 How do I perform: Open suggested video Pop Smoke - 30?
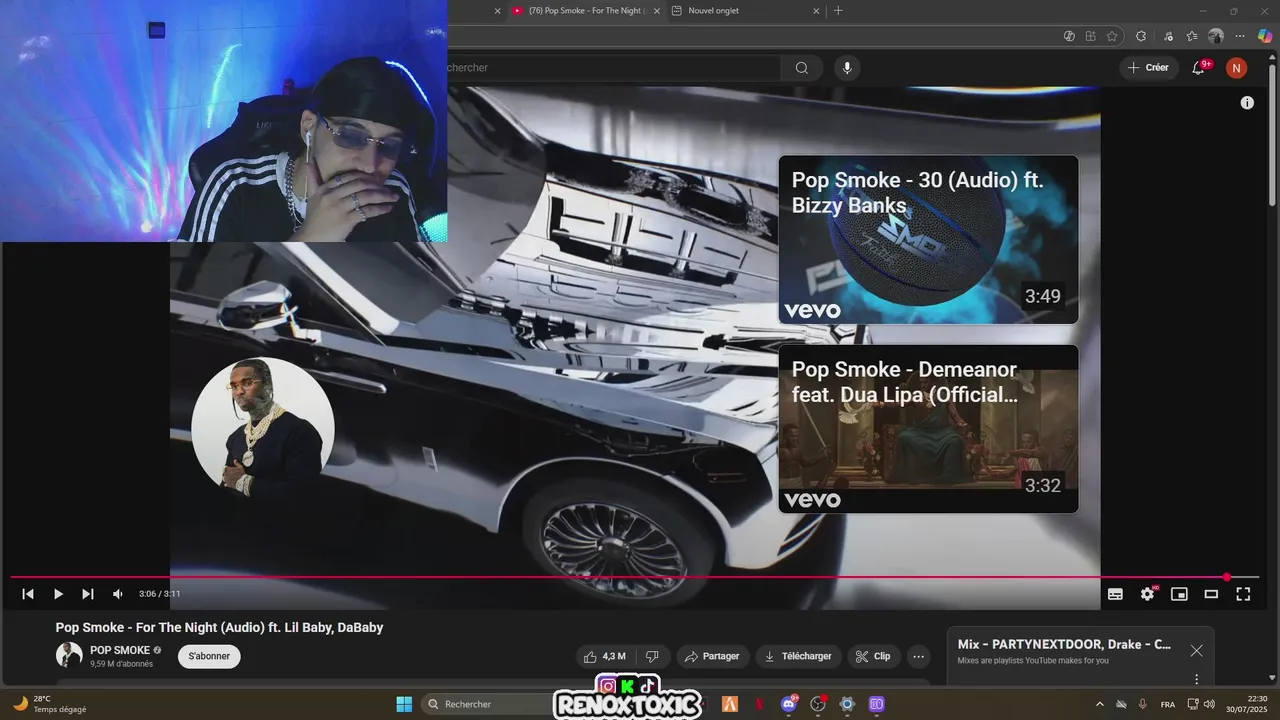tap(928, 240)
